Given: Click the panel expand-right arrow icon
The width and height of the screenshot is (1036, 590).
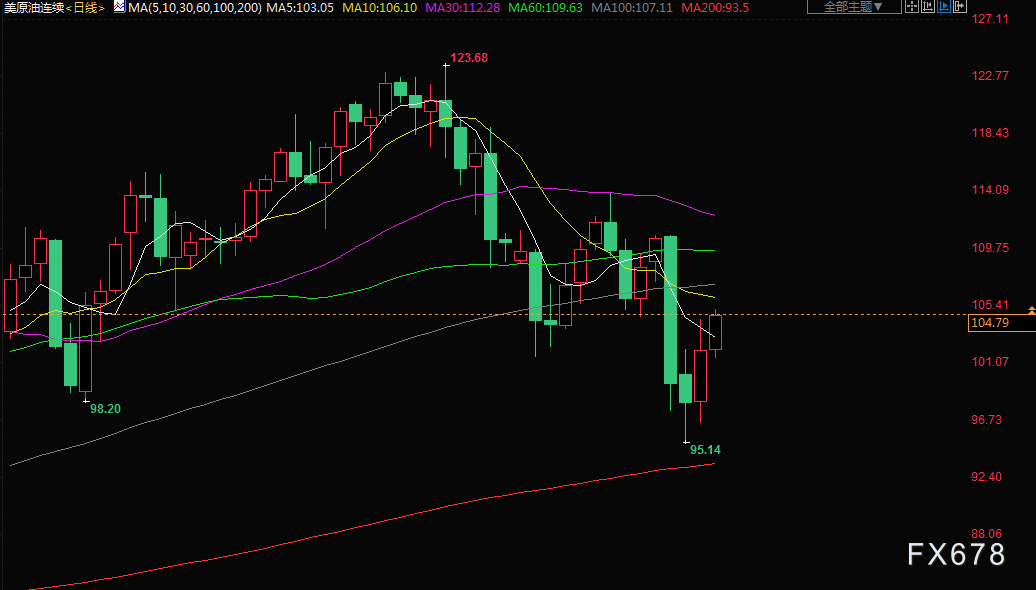Looking at the screenshot, I should point(960,7).
